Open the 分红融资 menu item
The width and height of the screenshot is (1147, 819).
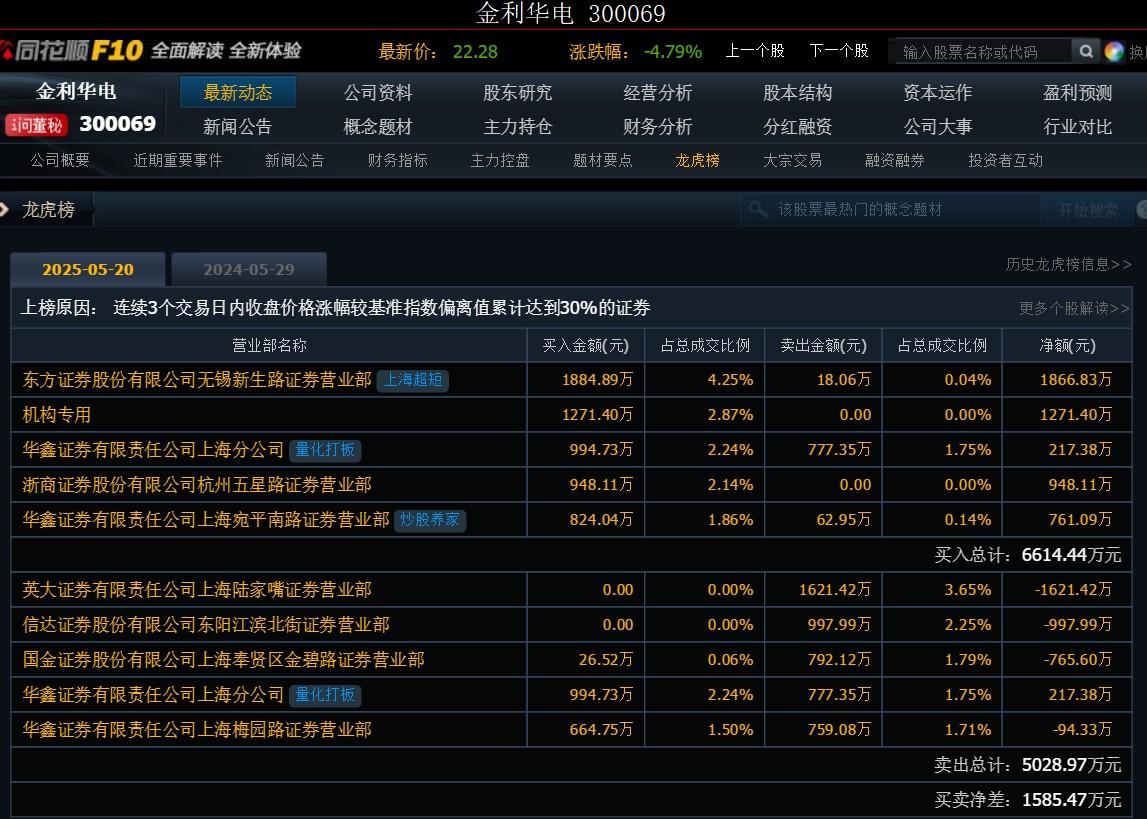[x=797, y=127]
